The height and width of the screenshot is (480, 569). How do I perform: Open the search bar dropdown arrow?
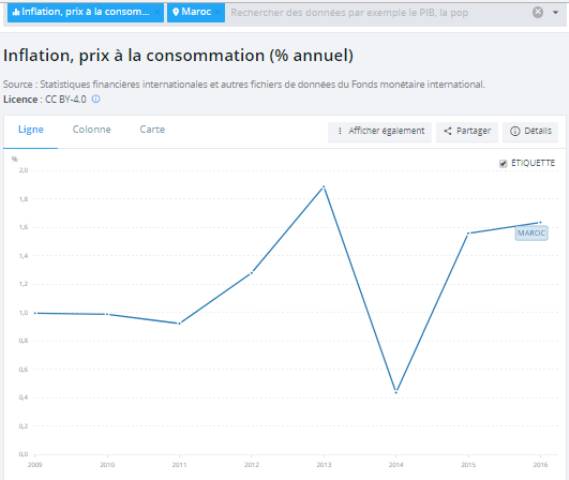click(x=555, y=12)
